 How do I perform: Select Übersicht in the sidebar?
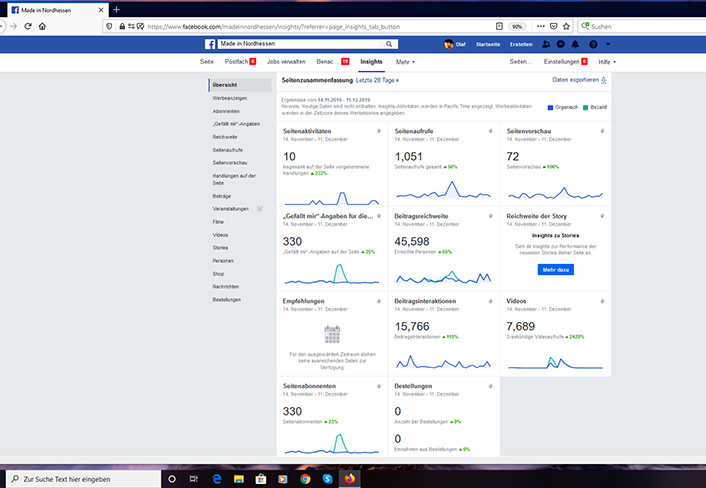coord(240,85)
